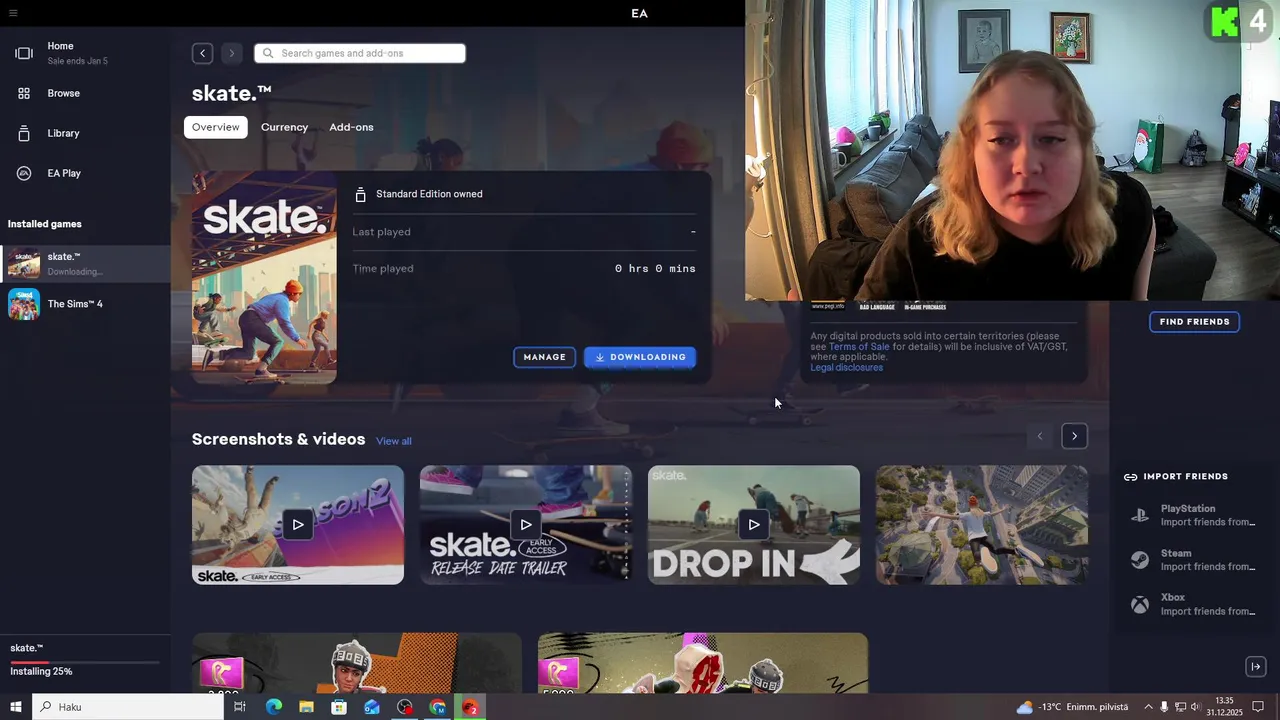1280x720 pixels.
Task: Click the Manage button
Action: click(x=545, y=357)
